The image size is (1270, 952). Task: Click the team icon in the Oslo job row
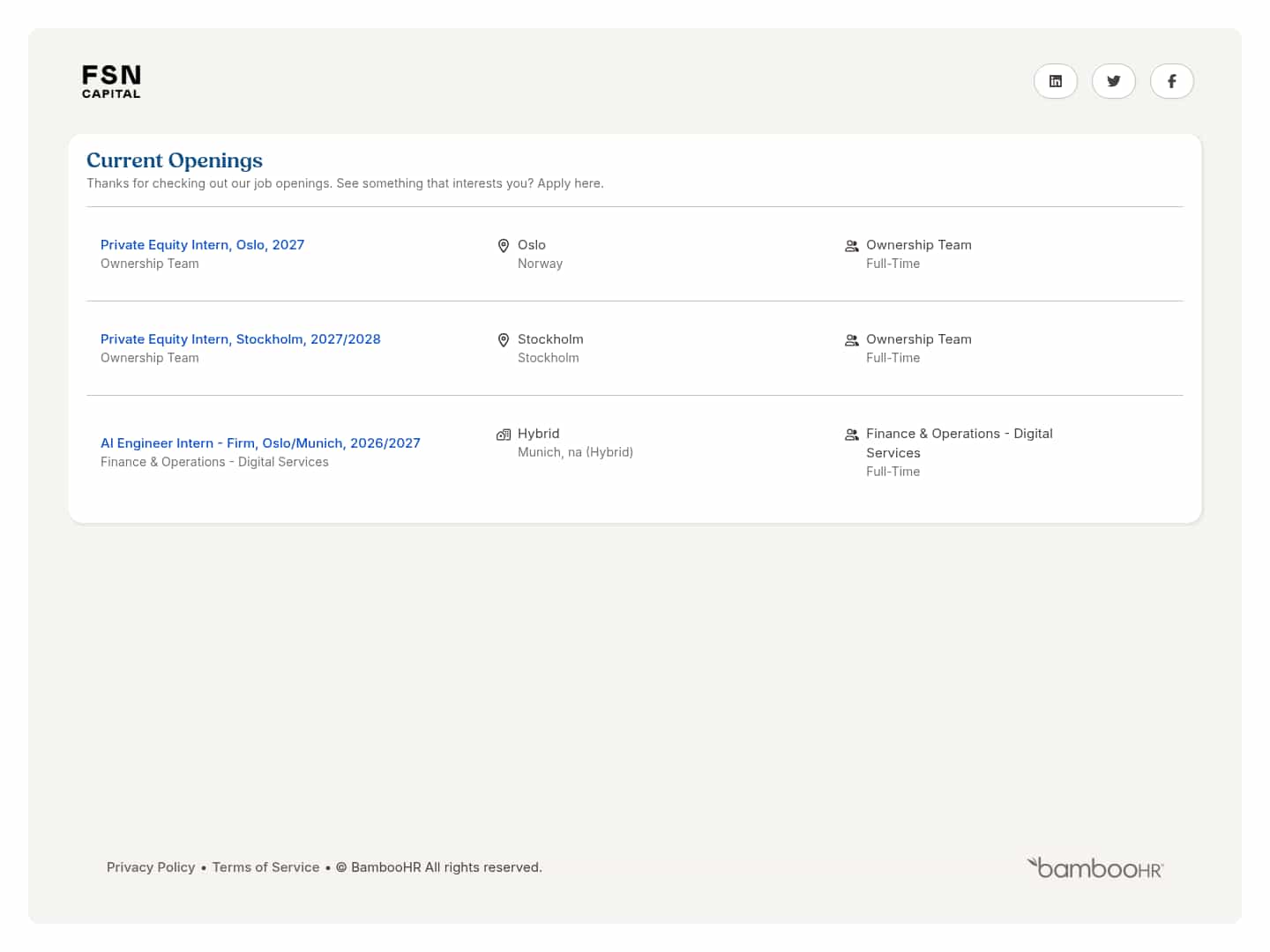coord(852,246)
